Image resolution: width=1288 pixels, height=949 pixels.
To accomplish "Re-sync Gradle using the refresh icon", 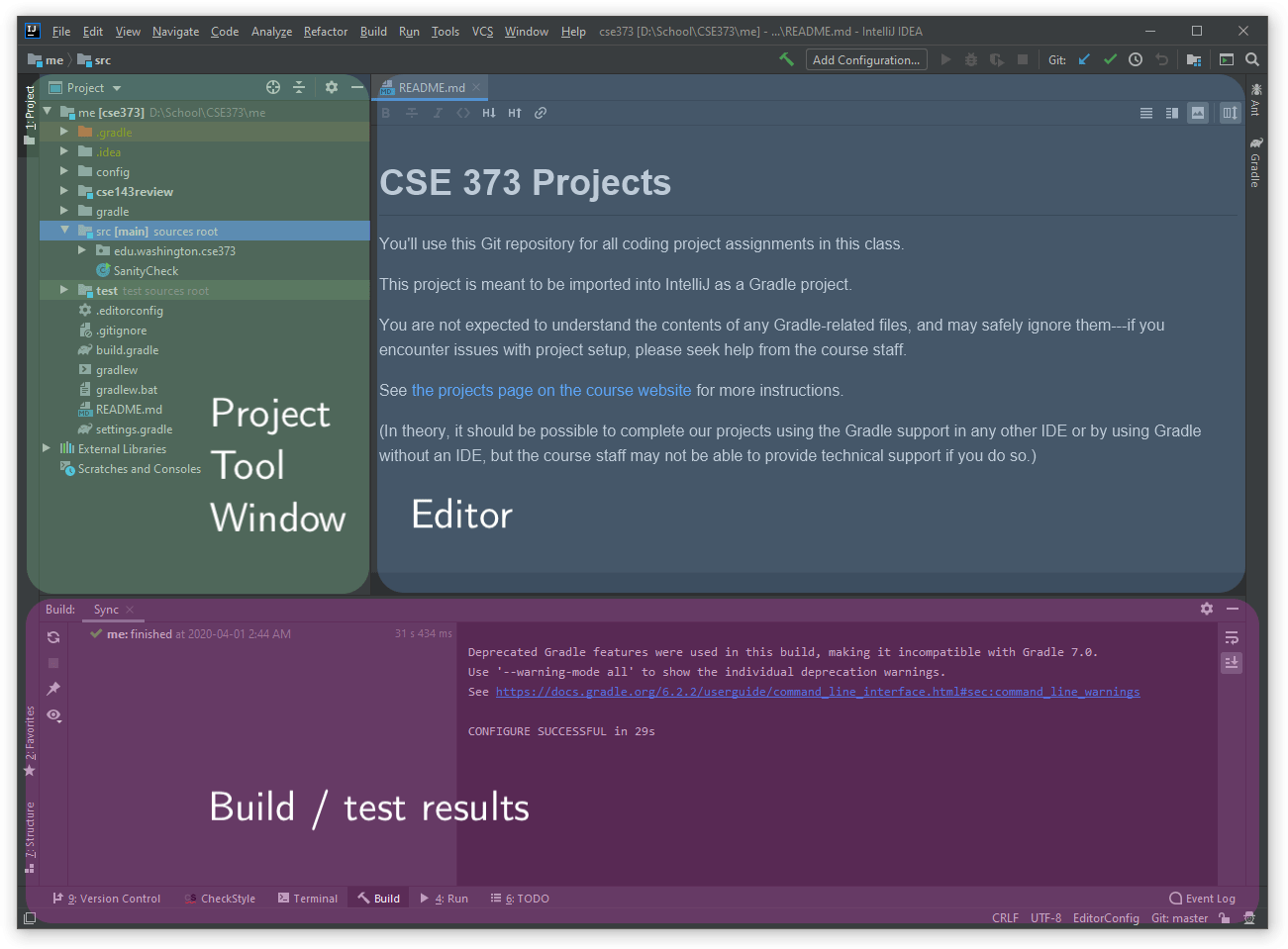I will (53, 637).
